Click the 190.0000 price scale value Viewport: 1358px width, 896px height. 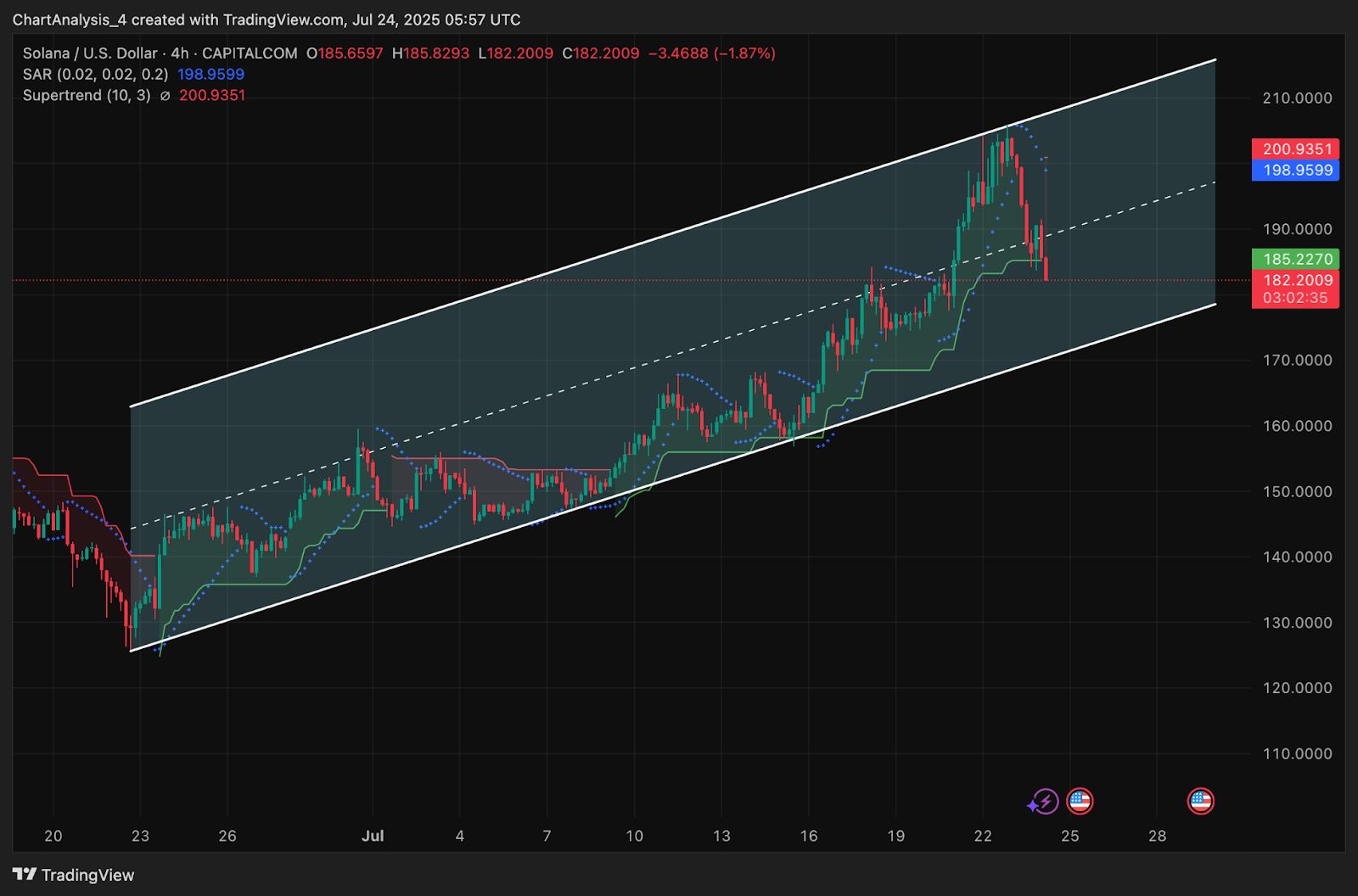[x=1297, y=229]
